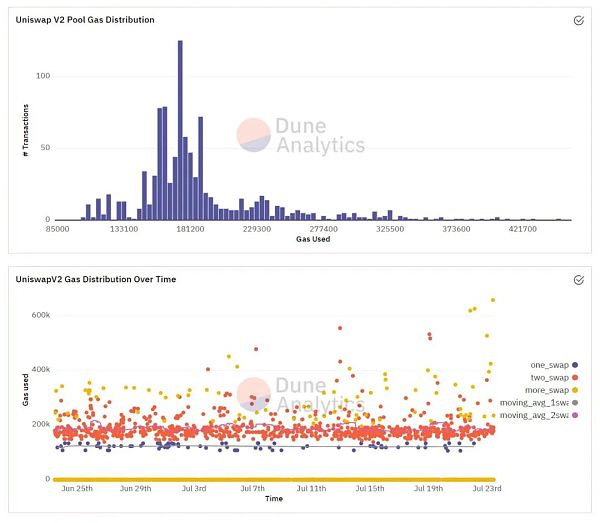The image size is (600, 523).
Task: Click the 'Gas Used' x-axis title on histogram
Action: point(314,239)
